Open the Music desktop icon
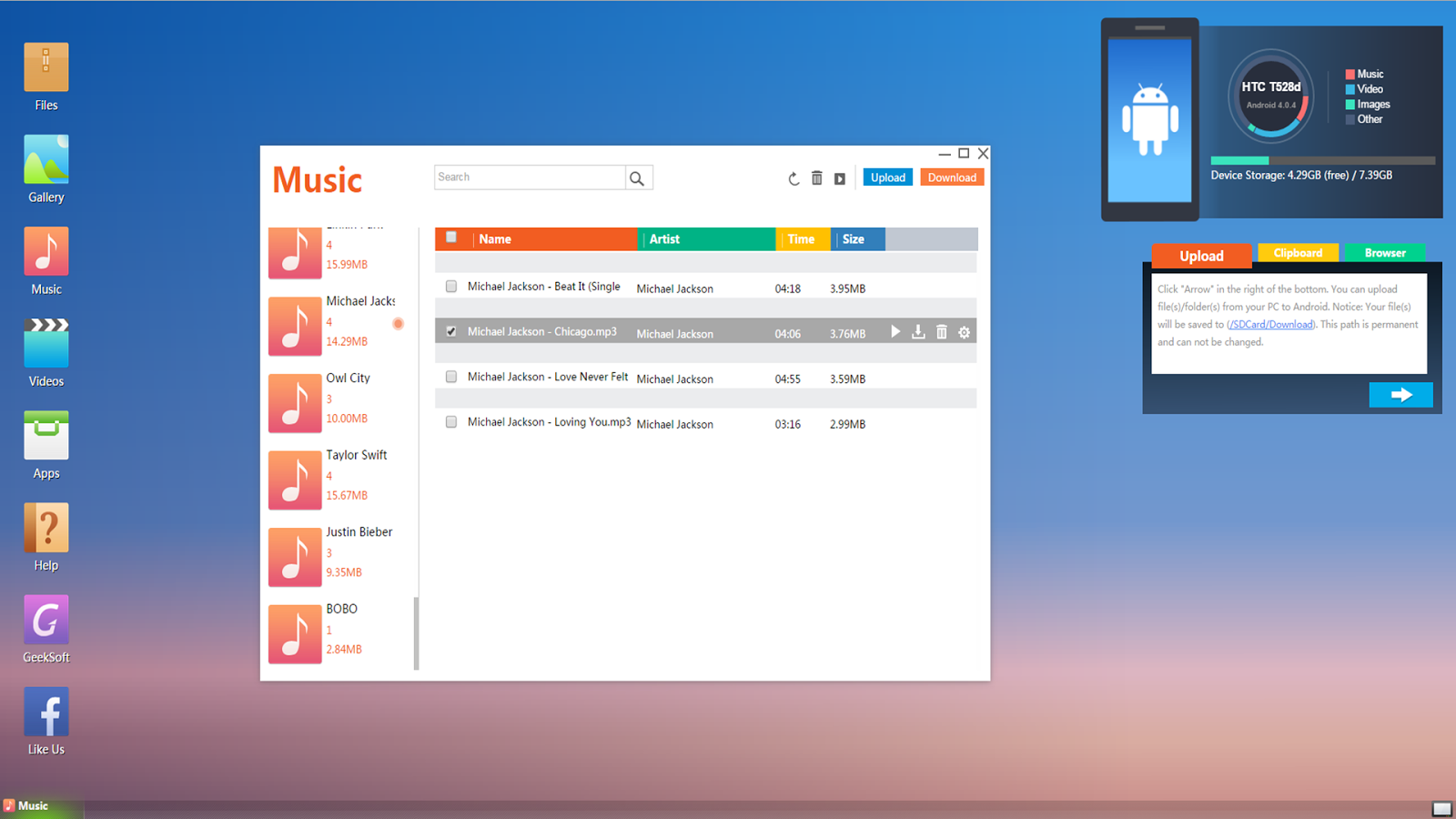The image size is (1456, 819). tap(46, 251)
